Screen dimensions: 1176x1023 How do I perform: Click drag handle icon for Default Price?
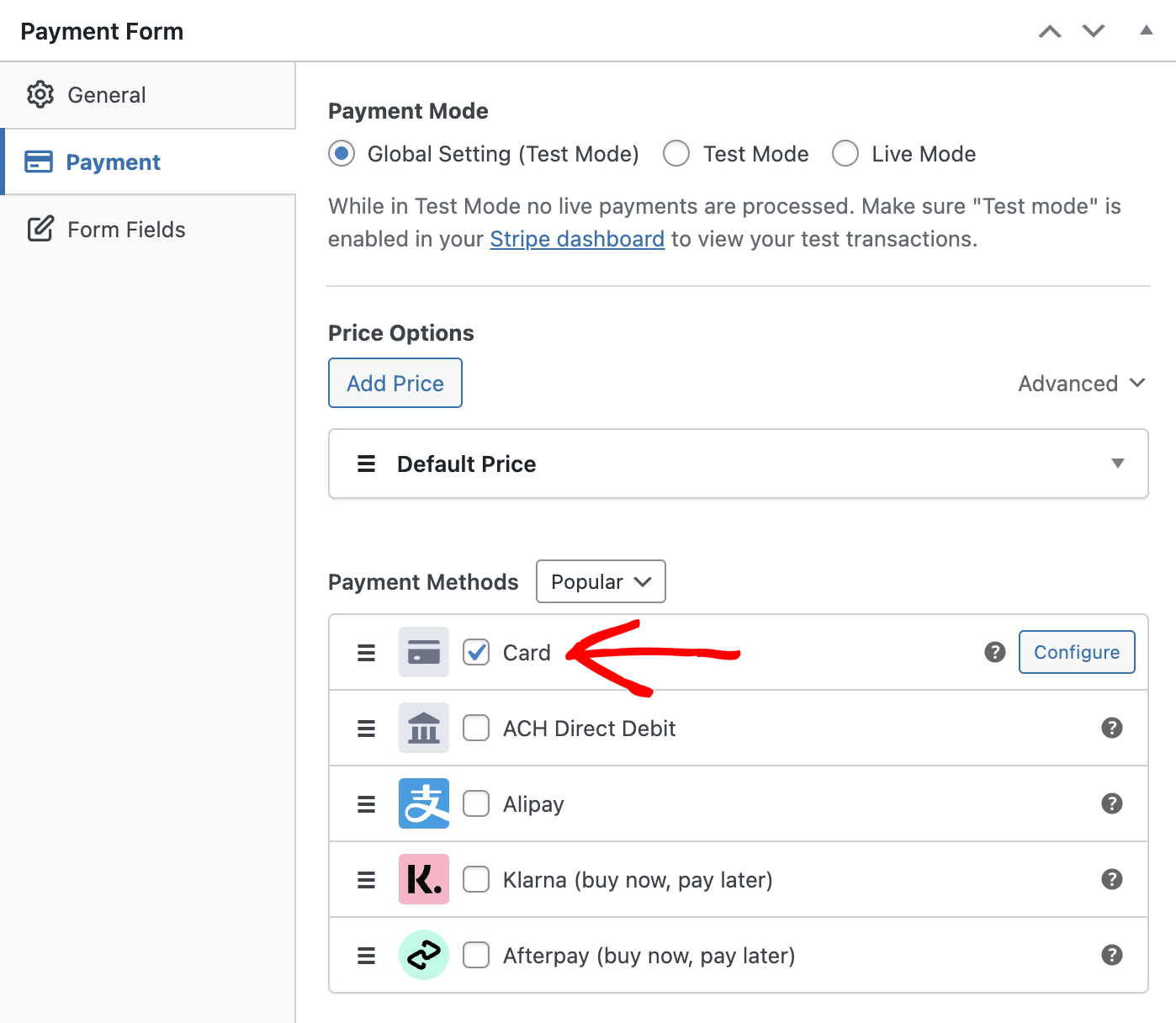366,464
